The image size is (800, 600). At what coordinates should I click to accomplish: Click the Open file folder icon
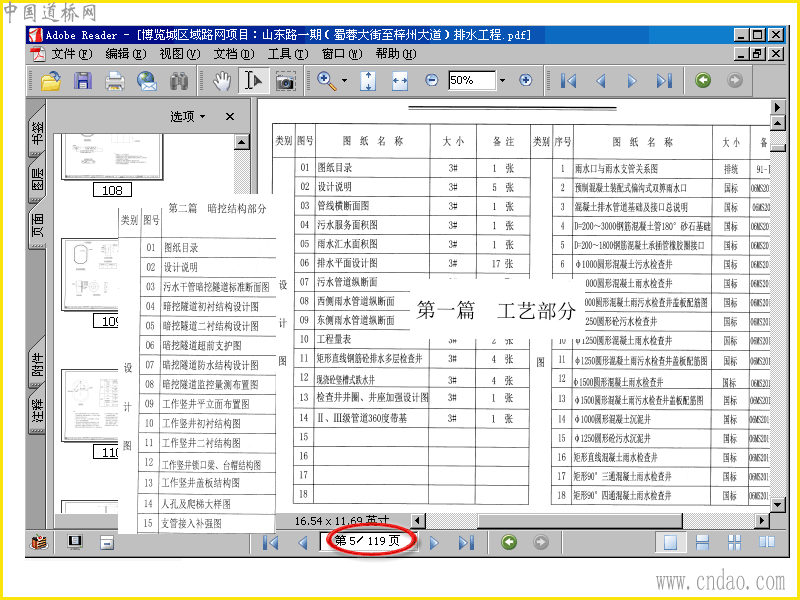pos(51,81)
